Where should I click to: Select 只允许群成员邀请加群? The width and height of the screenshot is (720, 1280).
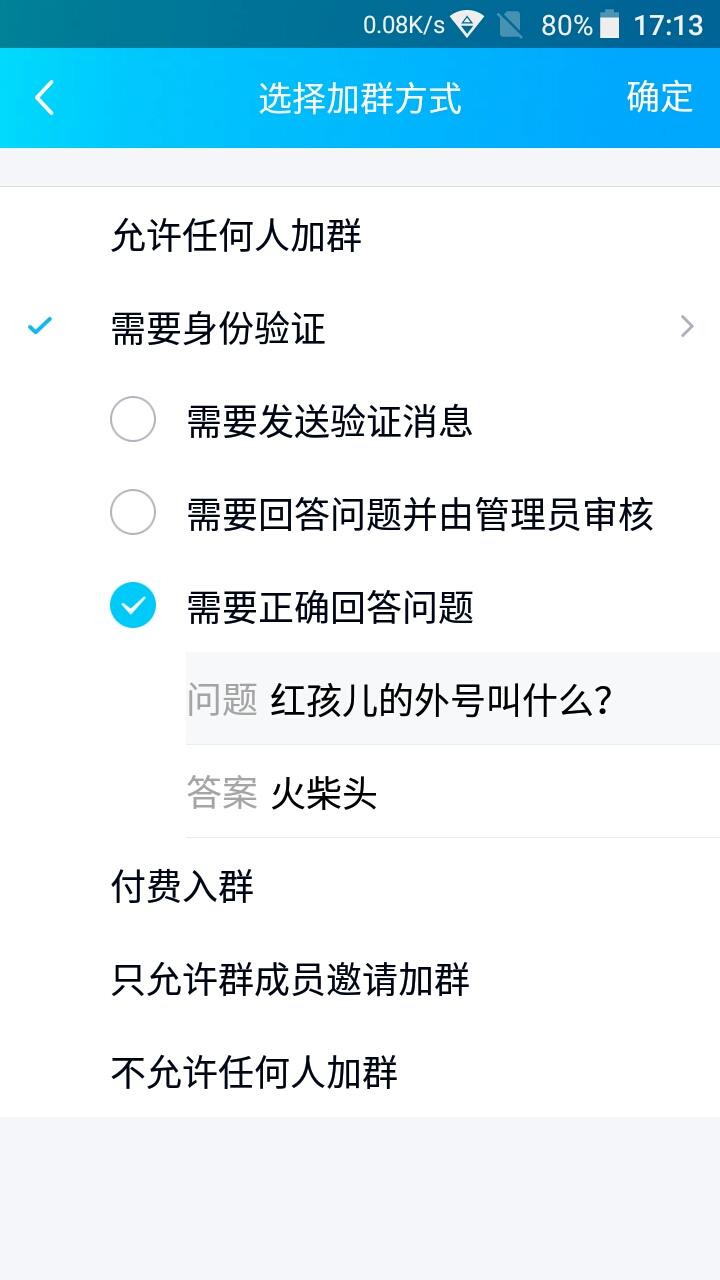pyautogui.click(x=360, y=979)
